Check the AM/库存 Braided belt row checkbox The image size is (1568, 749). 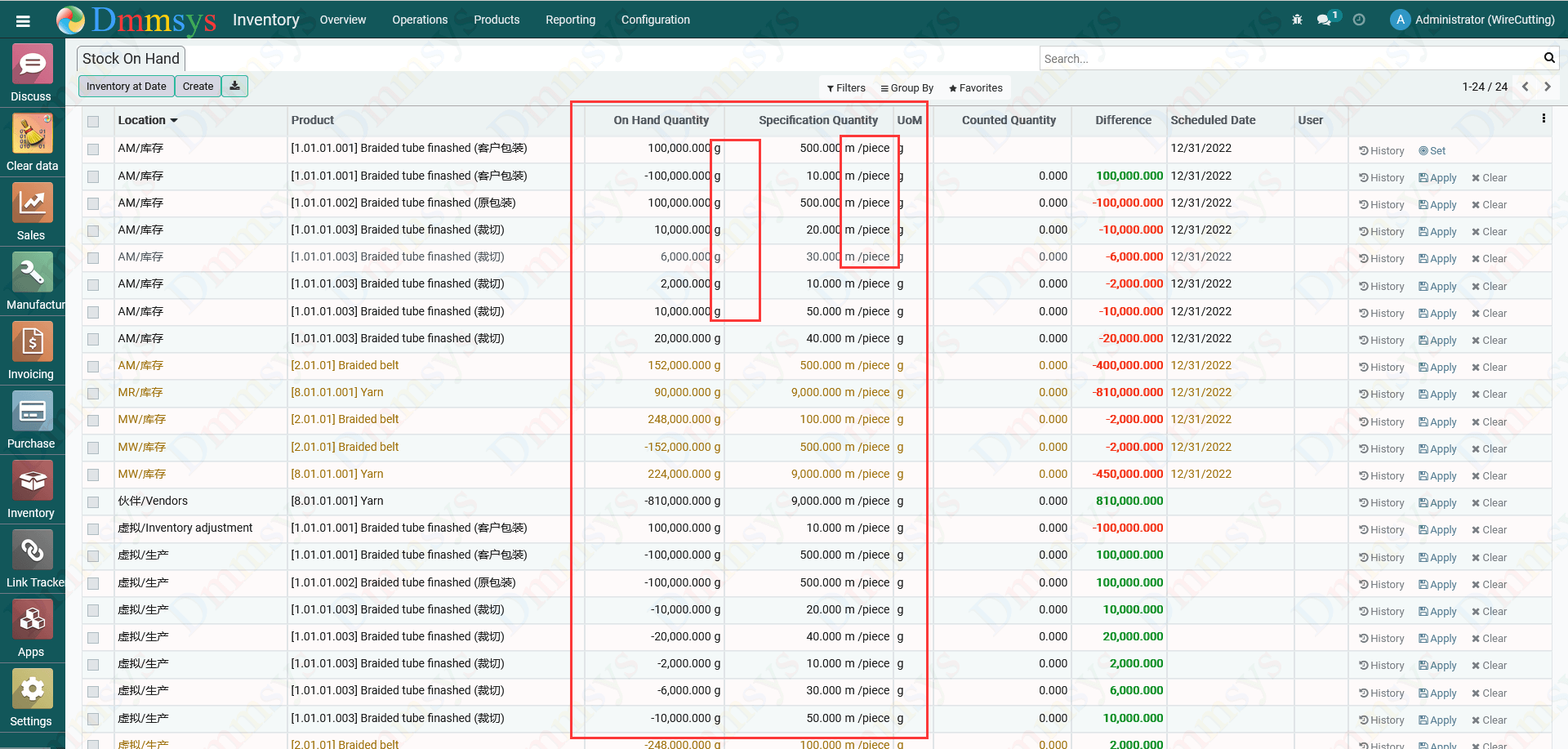[93, 367]
